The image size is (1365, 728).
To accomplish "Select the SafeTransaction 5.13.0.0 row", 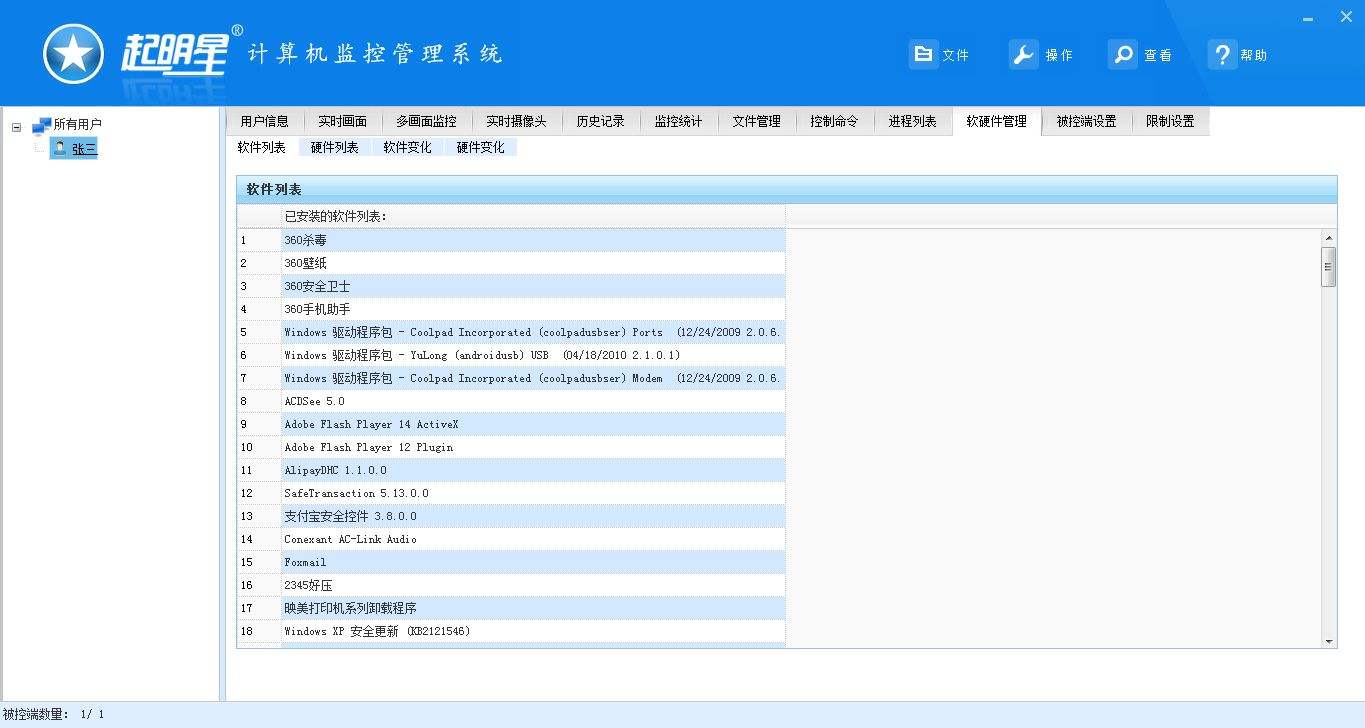I will pyautogui.click(x=511, y=493).
